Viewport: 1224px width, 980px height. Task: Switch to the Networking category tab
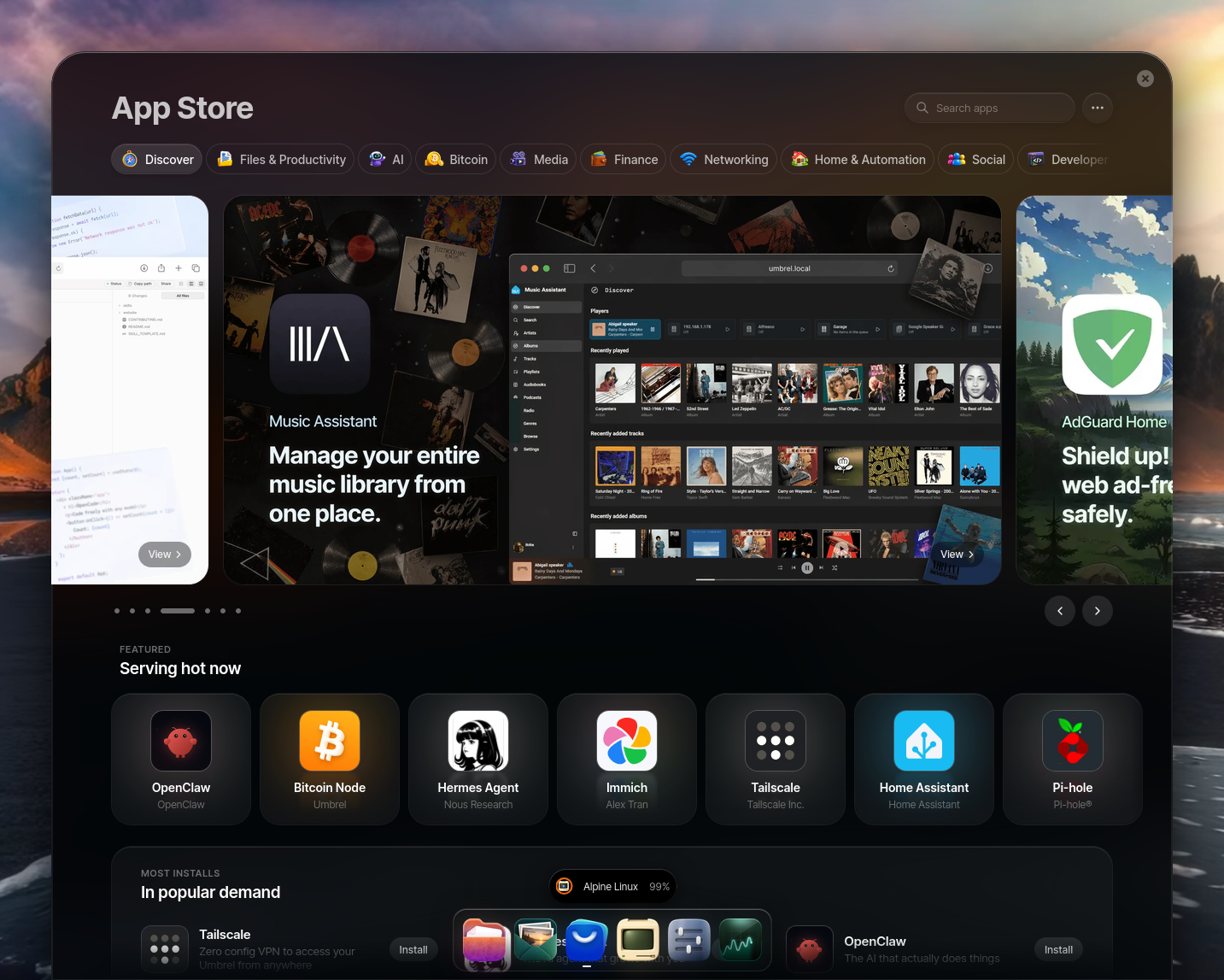[x=724, y=160]
